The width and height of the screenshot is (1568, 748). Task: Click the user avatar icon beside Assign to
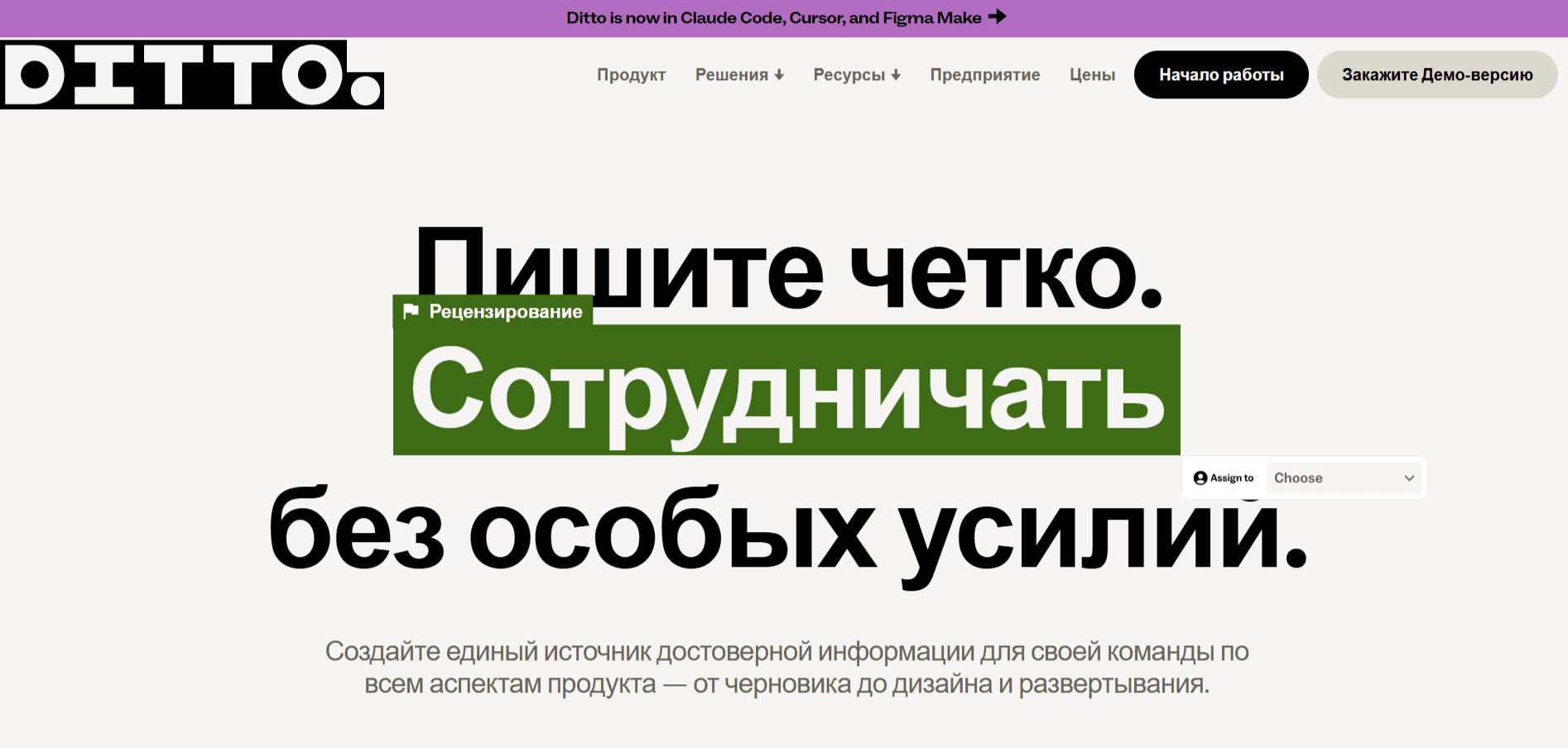coord(1200,478)
